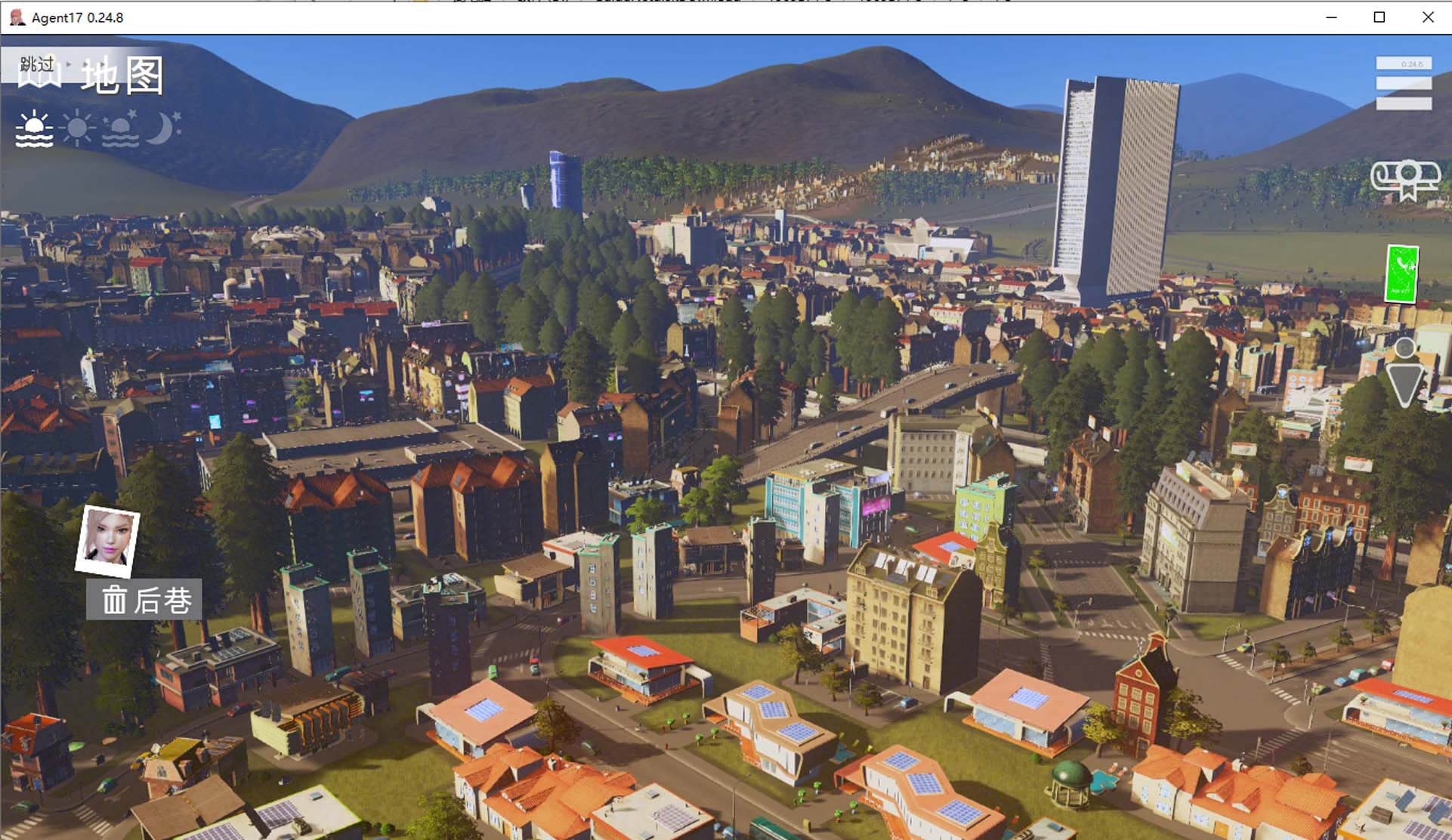Go to the 后巷 location label
The height and width of the screenshot is (840, 1452).
(x=162, y=601)
